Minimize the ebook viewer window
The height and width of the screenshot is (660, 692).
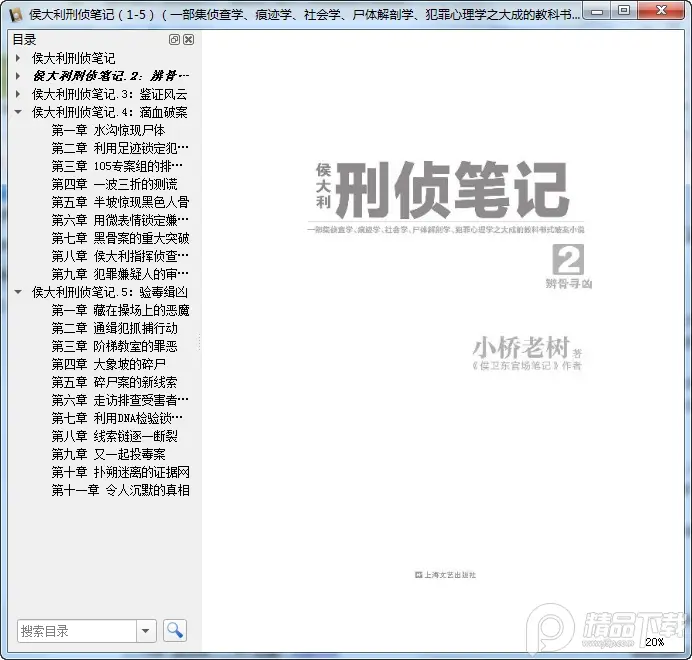click(x=598, y=11)
